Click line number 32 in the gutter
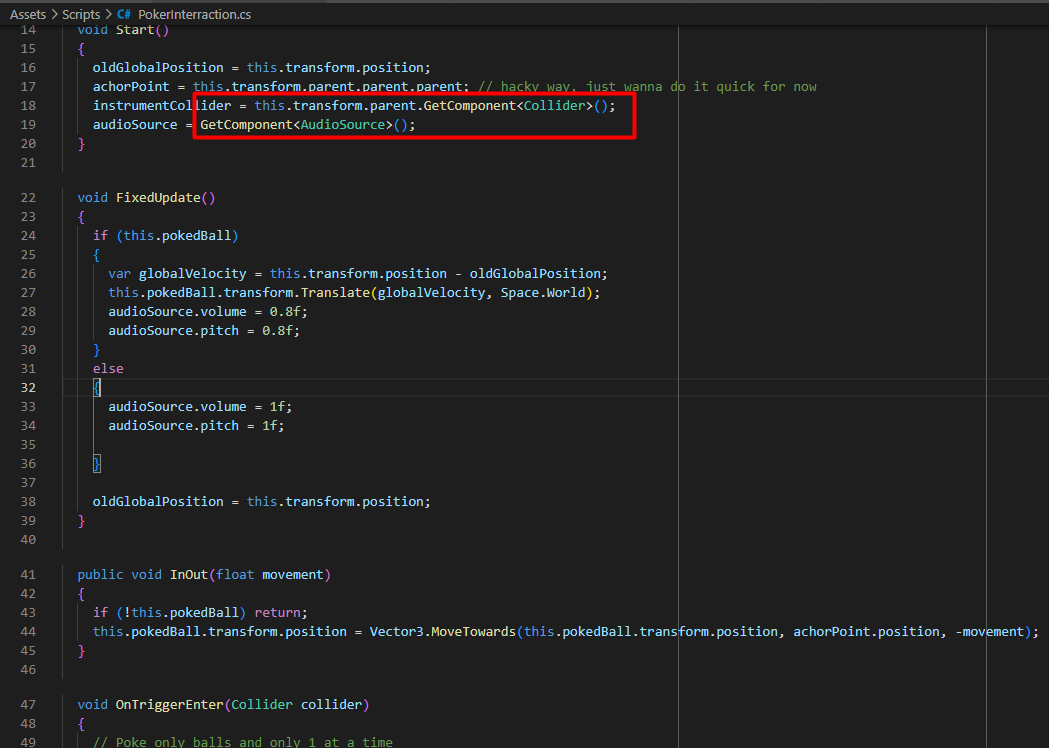 coord(28,387)
